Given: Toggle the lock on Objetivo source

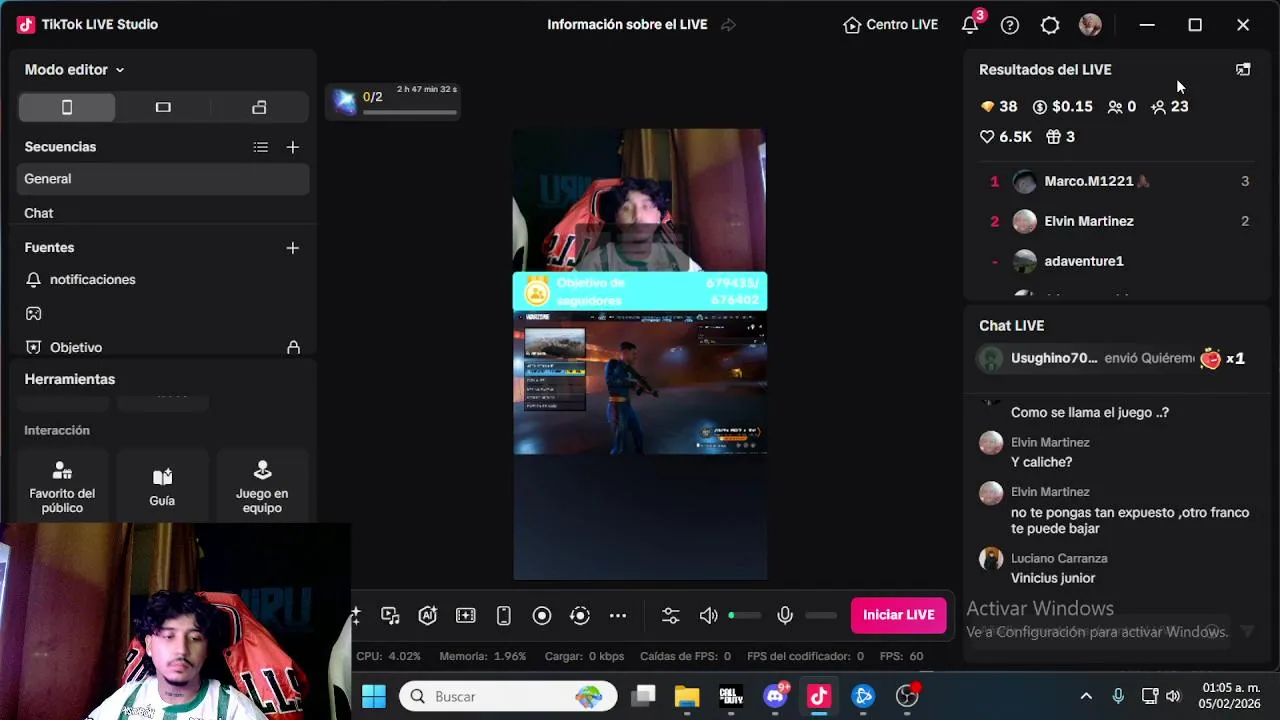Looking at the screenshot, I should tap(293, 347).
